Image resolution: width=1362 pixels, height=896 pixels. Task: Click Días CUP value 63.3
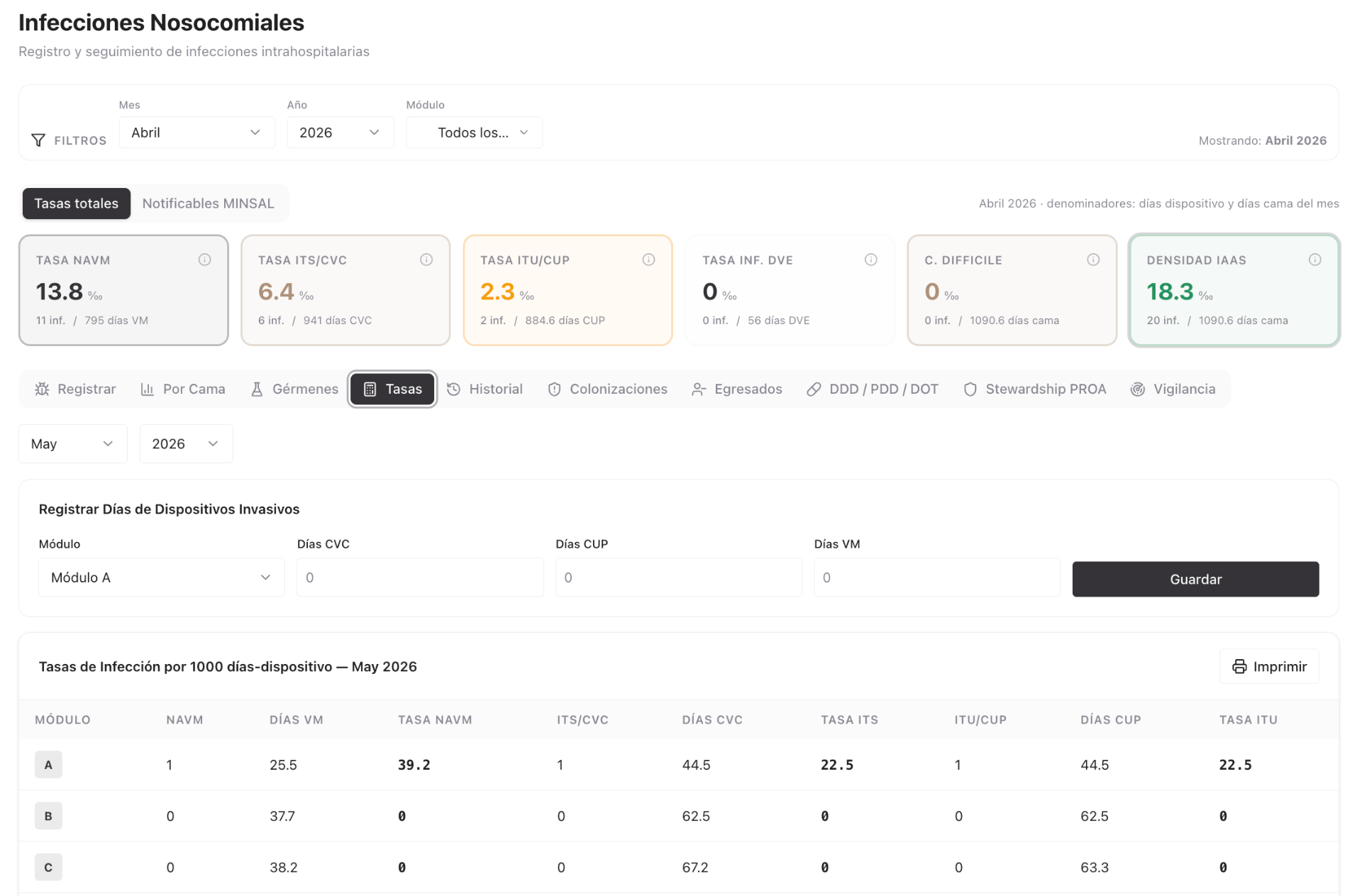tap(1095, 867)
